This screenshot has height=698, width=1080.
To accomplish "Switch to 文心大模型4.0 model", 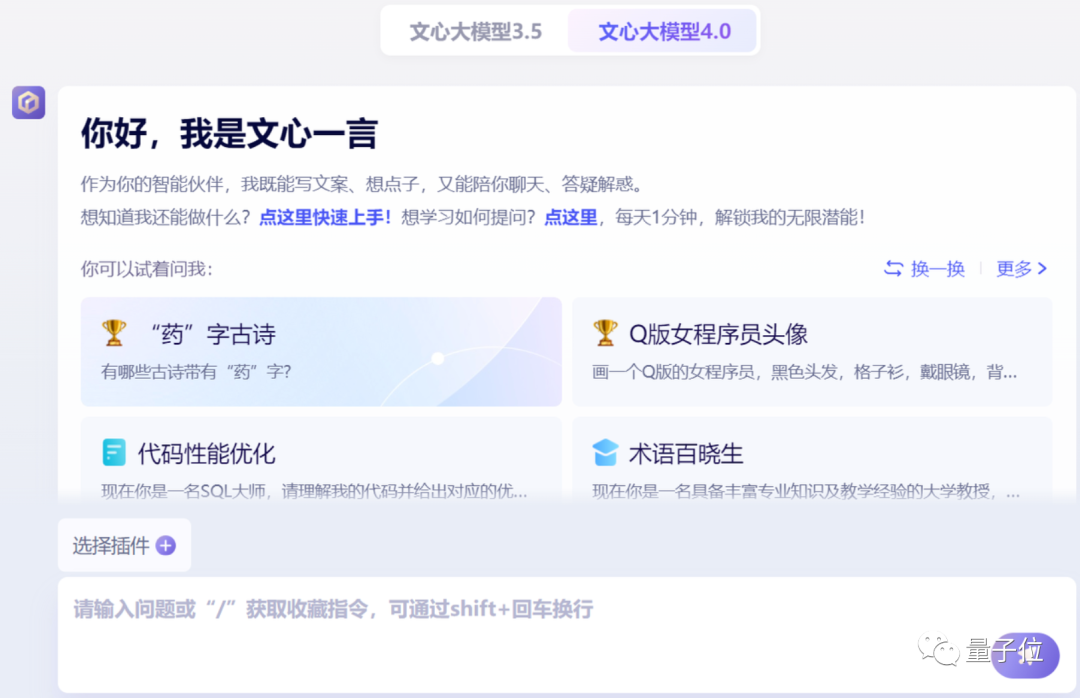I will point(663,31).
